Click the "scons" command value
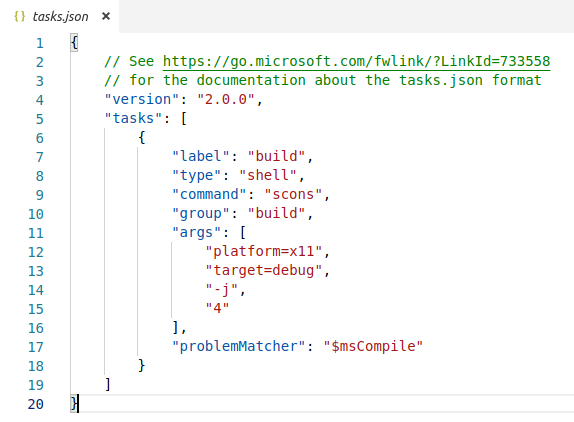This screenshot has width=574, height=422. pos(293,195)
